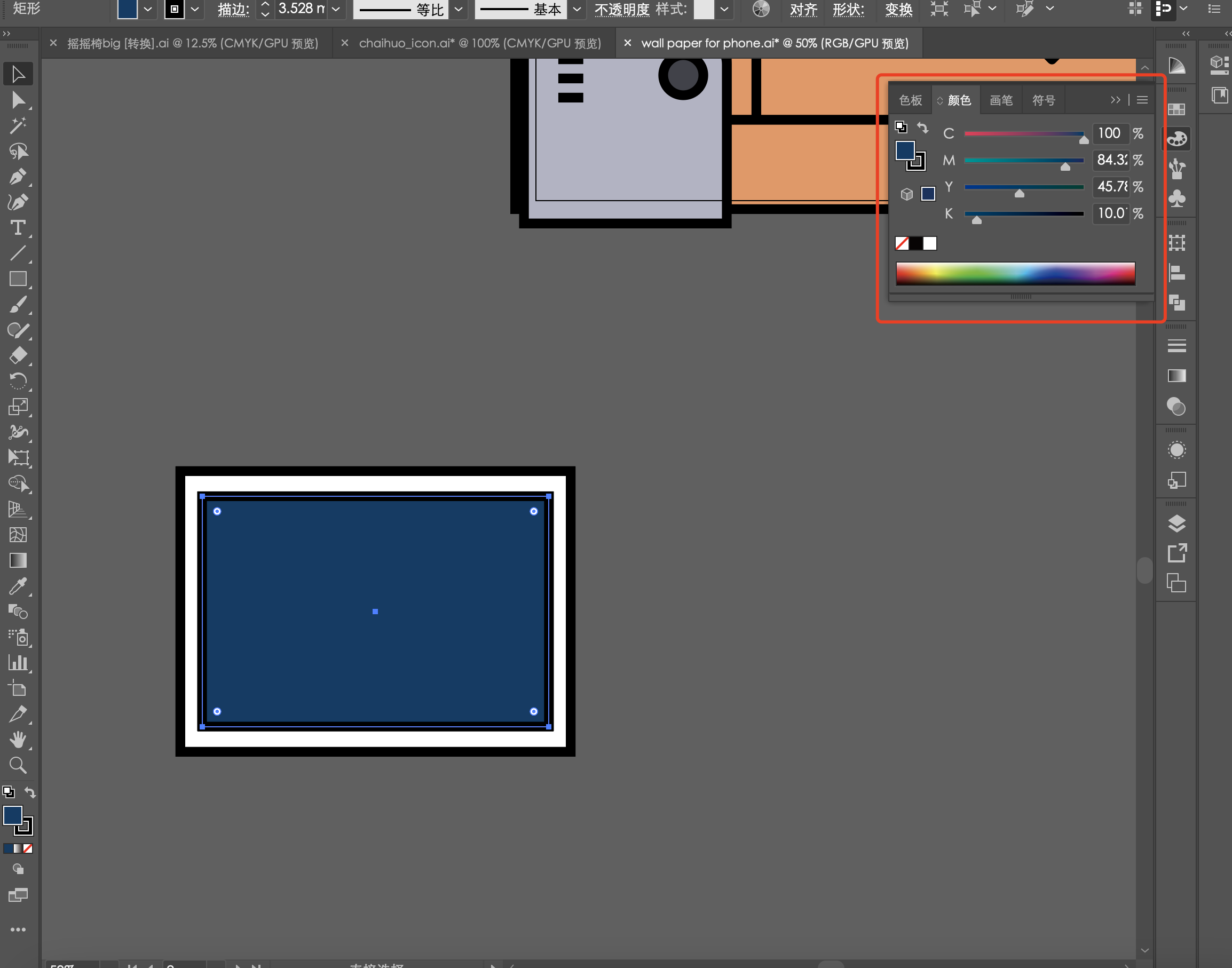Viewport: 1232px width, 968px height.
Task: Select the Pen tool
Action: point(18,177)
